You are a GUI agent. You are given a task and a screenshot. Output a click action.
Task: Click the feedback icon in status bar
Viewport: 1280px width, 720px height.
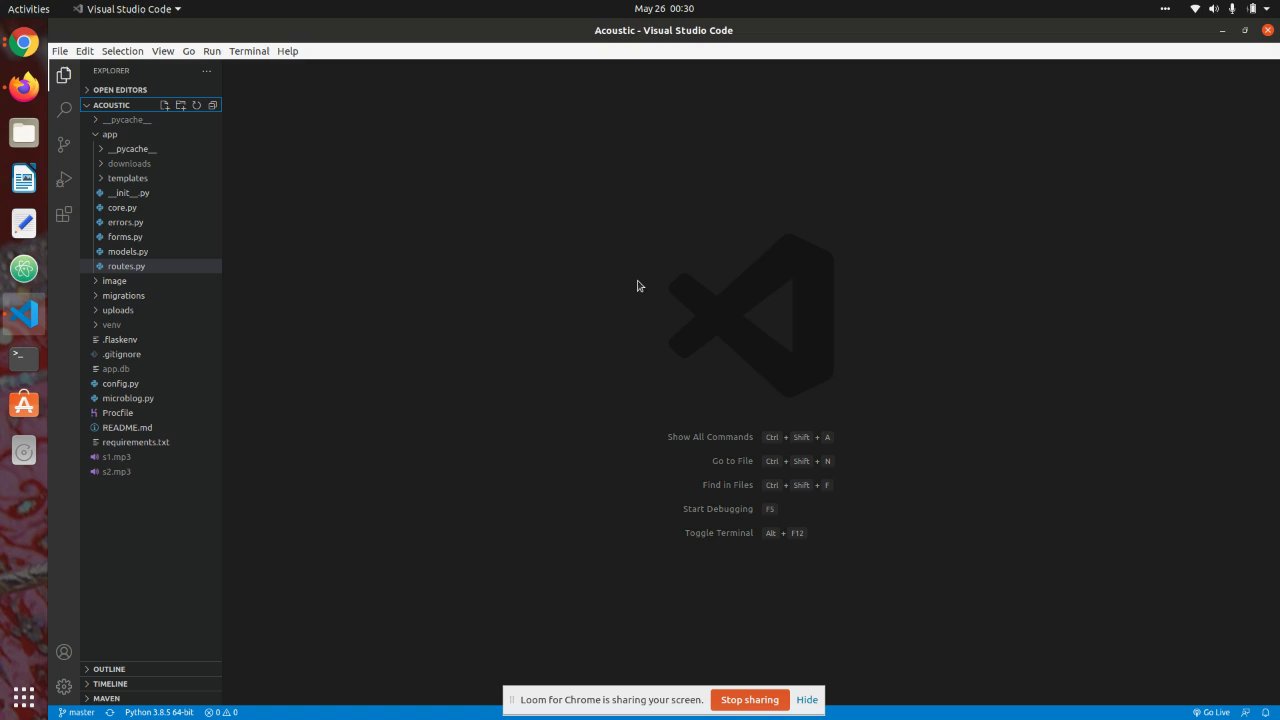pyautogui.click(x=1246, y=713)
